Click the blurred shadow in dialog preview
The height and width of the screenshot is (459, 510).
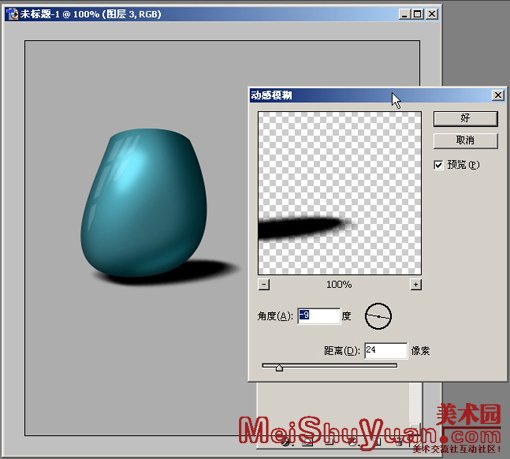tap(302, 228)
